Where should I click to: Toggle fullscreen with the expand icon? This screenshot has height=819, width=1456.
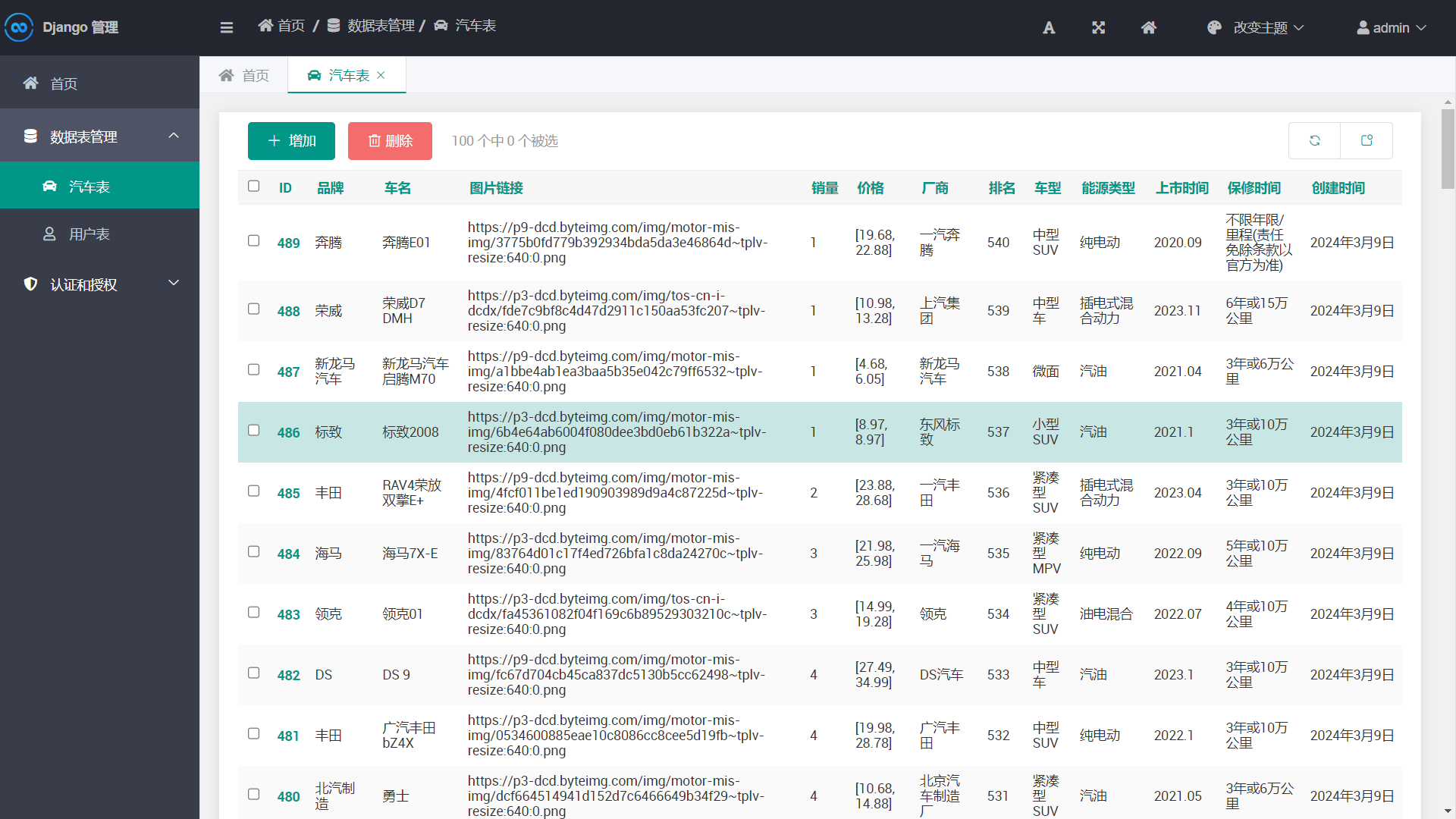(1098, 28)
